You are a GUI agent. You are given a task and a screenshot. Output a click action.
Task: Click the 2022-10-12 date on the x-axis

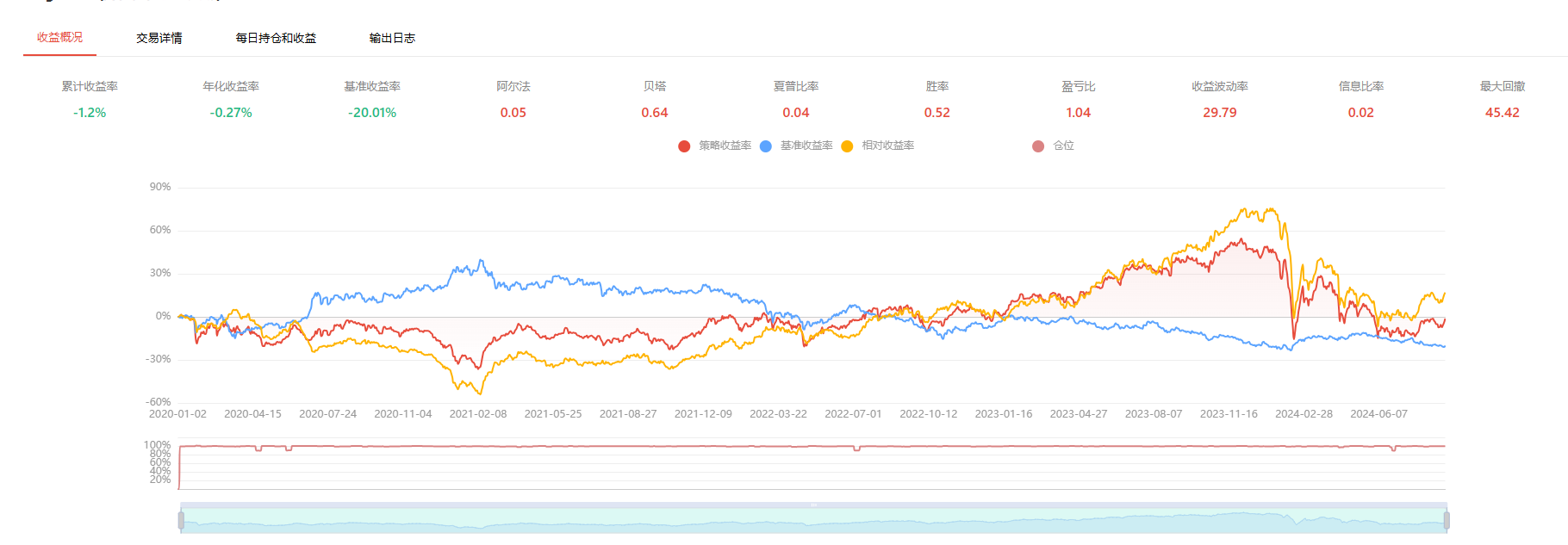(929, 414)
